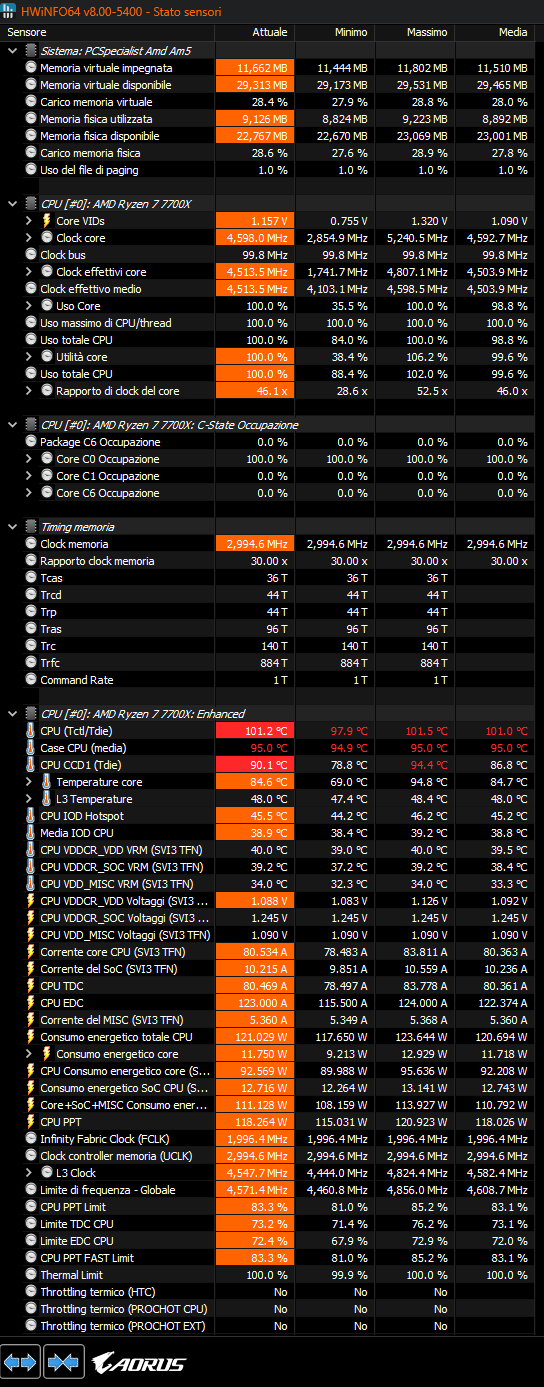Click the clock icon beside Clock memoria
The width and height of the screenshot is (544, 1387).
pyautogui.click(x=30, y=544)
